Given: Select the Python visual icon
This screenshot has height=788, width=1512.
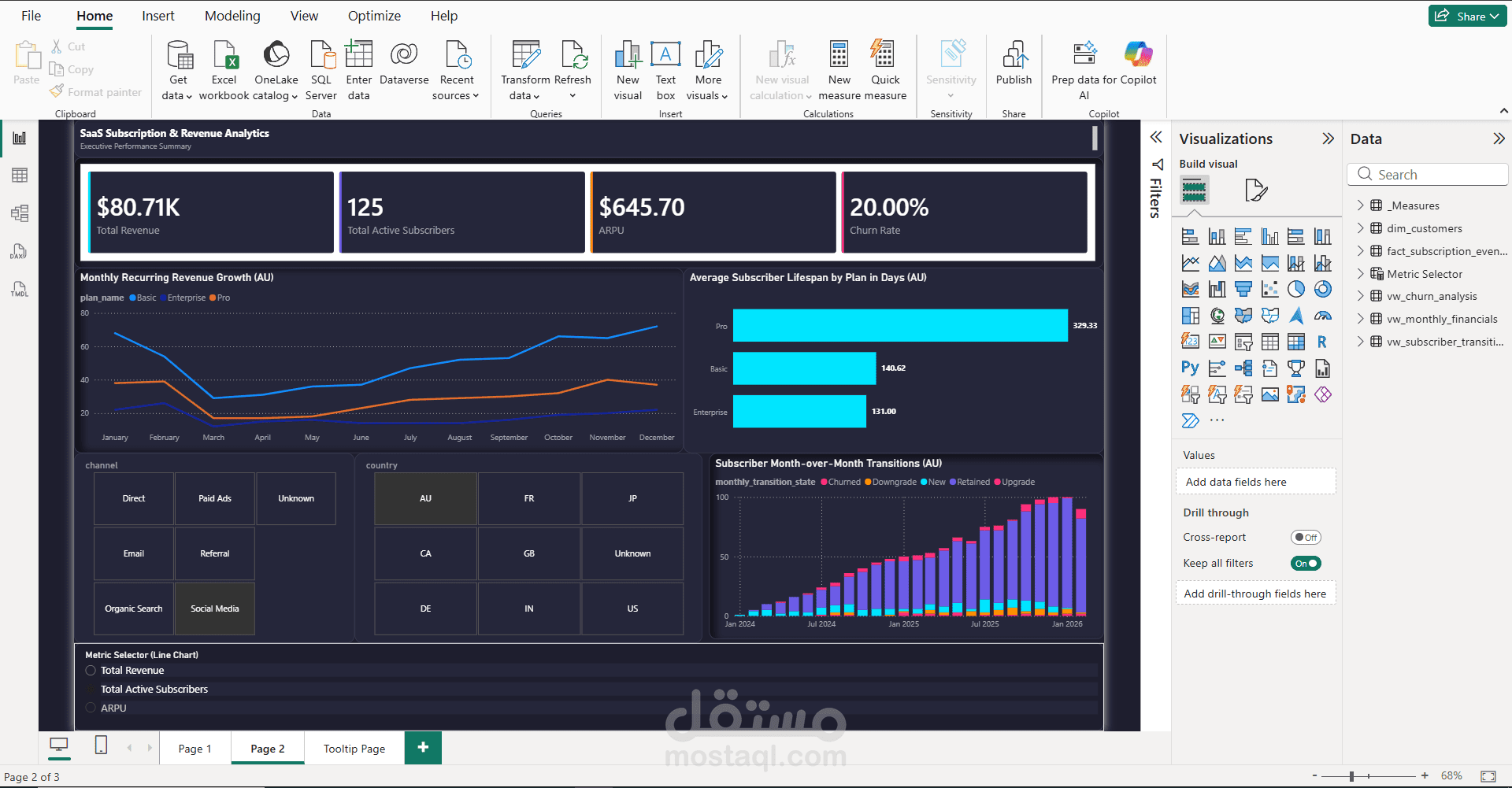Looking at the screenshot, I should click(1190, 368).
